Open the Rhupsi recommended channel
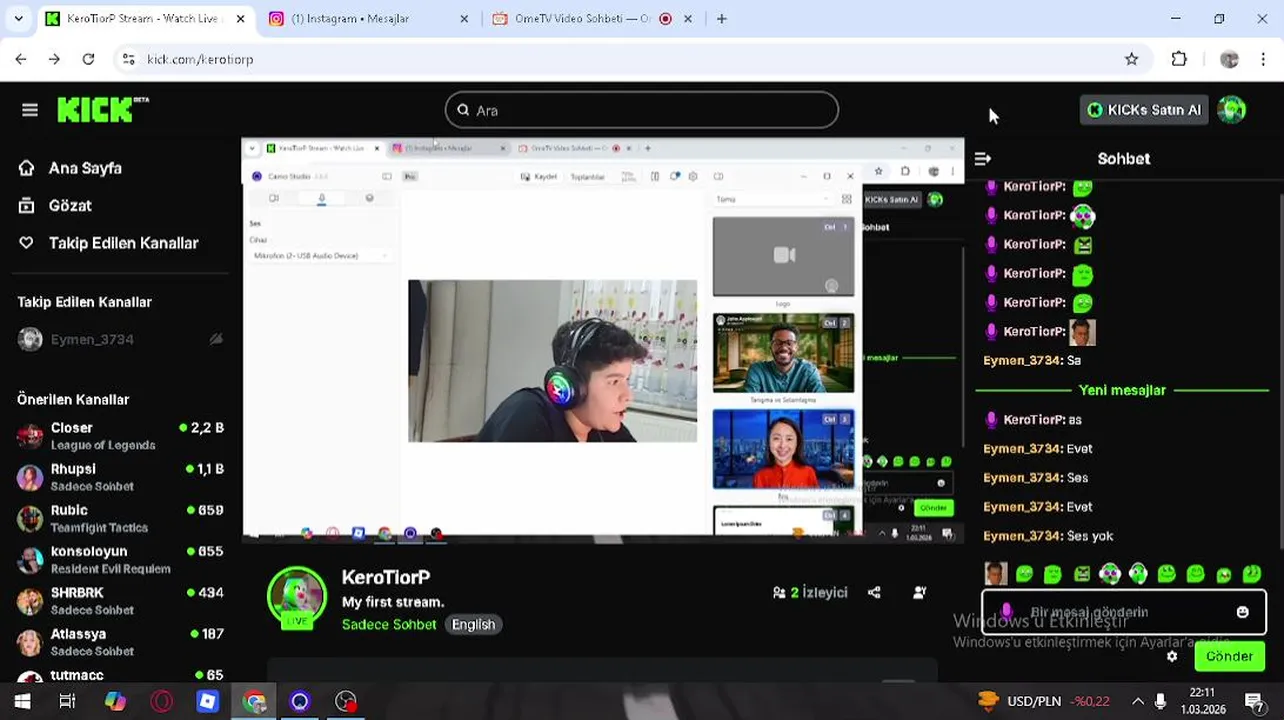 (120, 477)
